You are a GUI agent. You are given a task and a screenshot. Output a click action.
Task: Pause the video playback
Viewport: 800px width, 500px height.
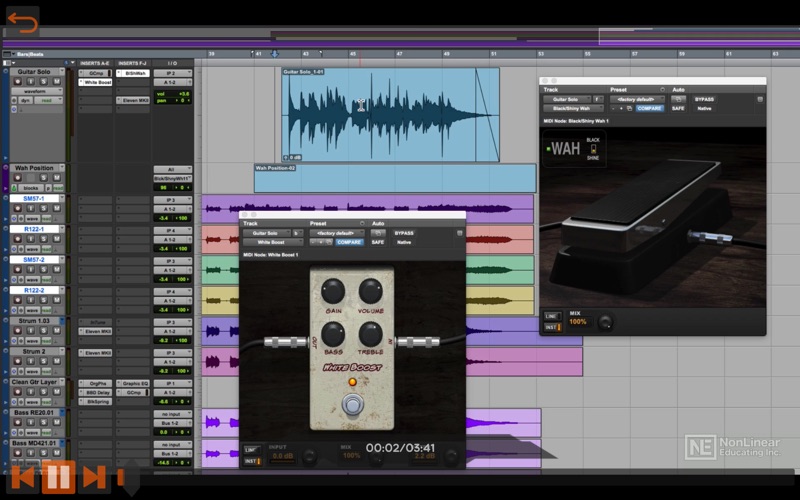(x=58, y=477)
